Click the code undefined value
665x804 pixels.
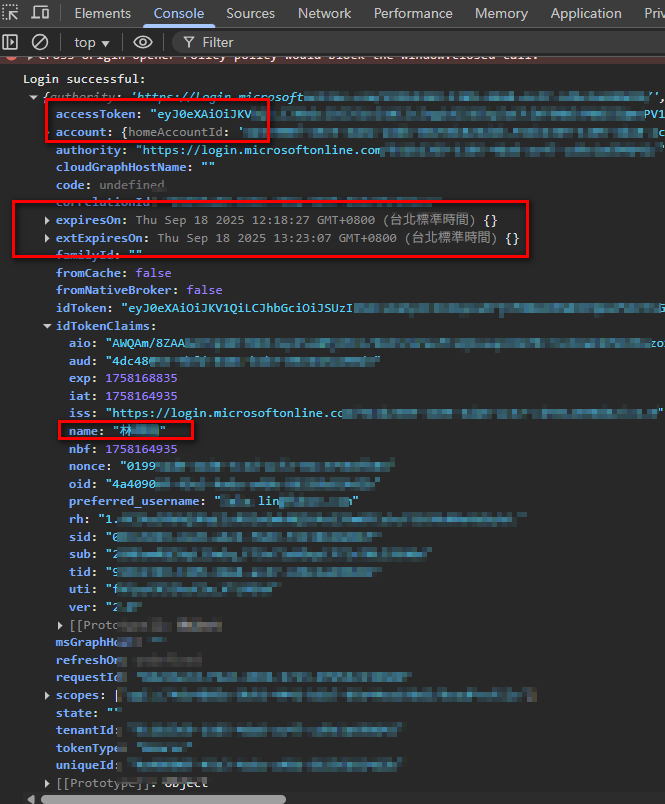click(132, 185)
